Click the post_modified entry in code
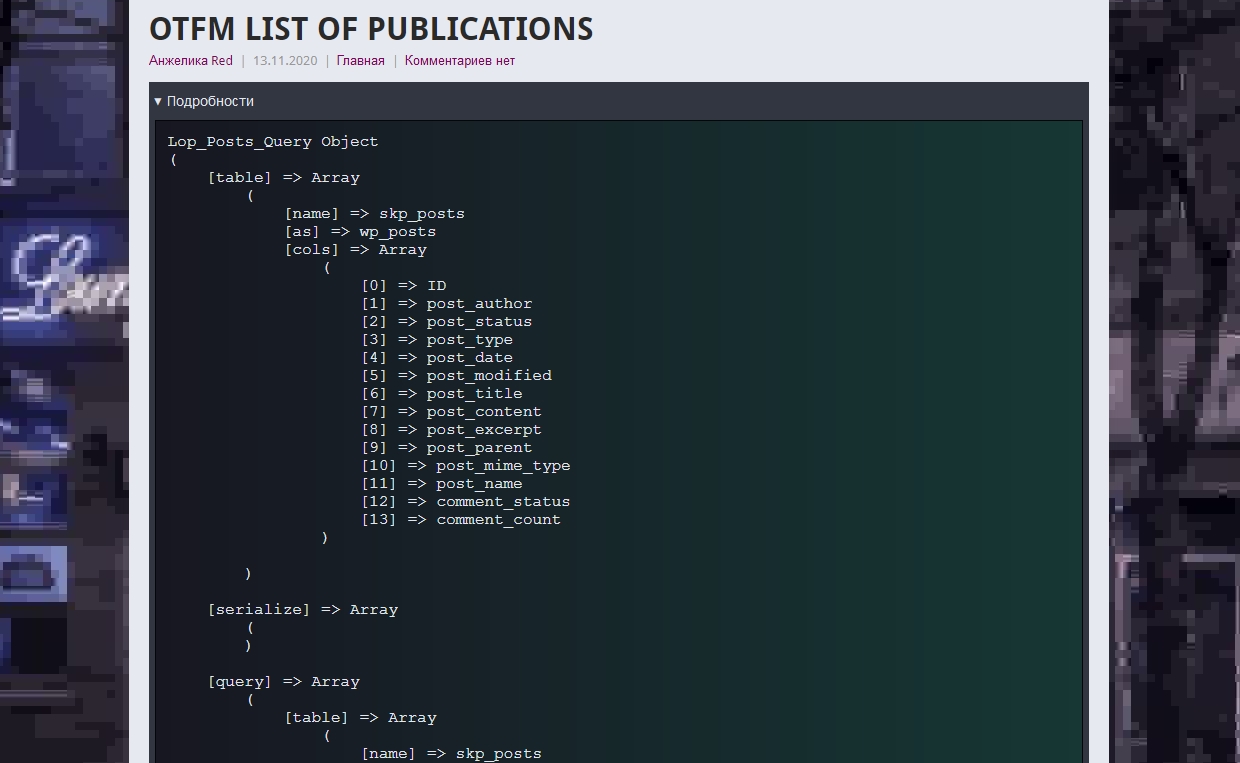The height and width of the screenshot is (763, 1240). [x=489, y=376]
